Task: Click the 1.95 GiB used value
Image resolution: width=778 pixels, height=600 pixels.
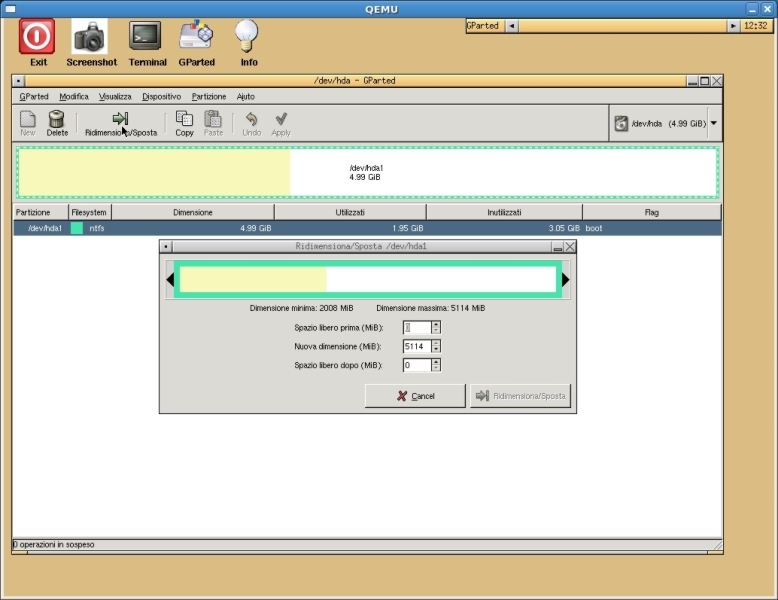Action: click(x=408, y=228)
